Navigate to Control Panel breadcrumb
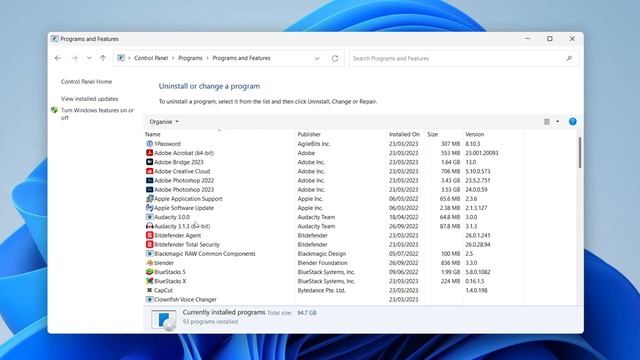640x360 pixels. coord(151,58)
